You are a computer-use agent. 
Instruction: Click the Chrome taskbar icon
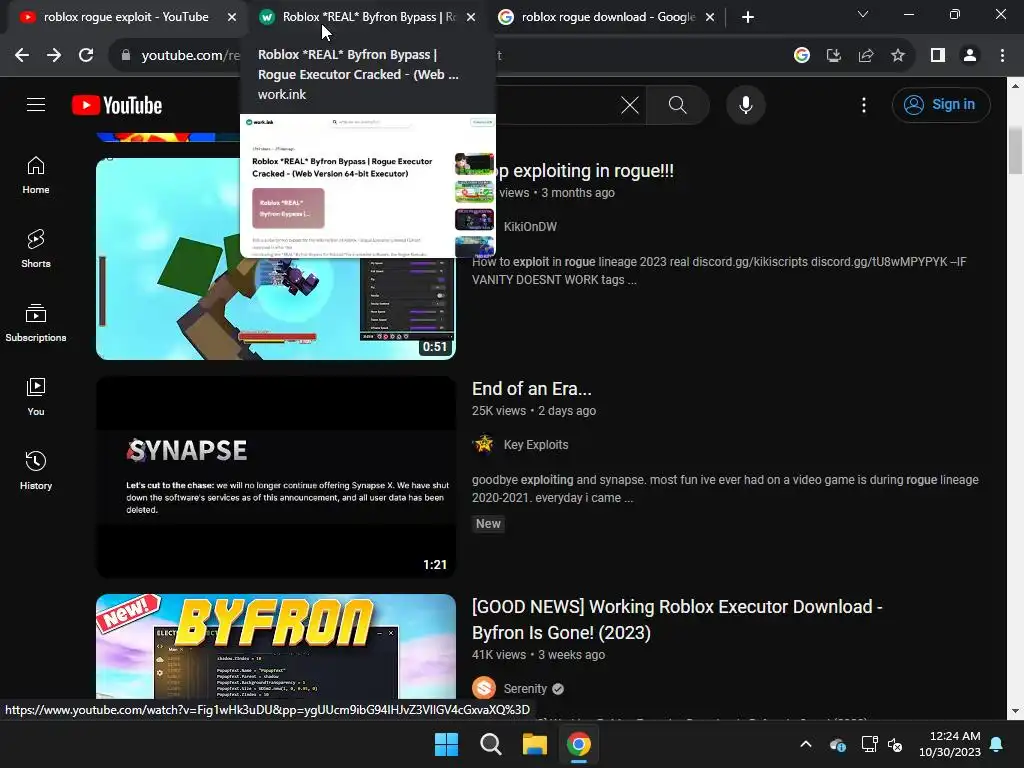(x=579, y=744)
